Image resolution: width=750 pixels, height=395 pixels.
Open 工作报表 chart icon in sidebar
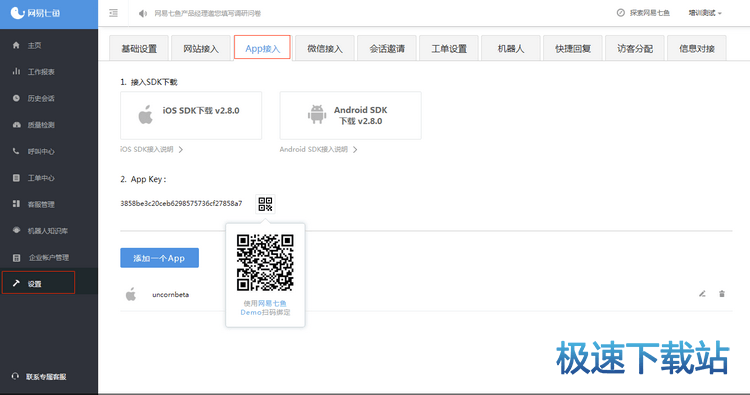(16, 71)
